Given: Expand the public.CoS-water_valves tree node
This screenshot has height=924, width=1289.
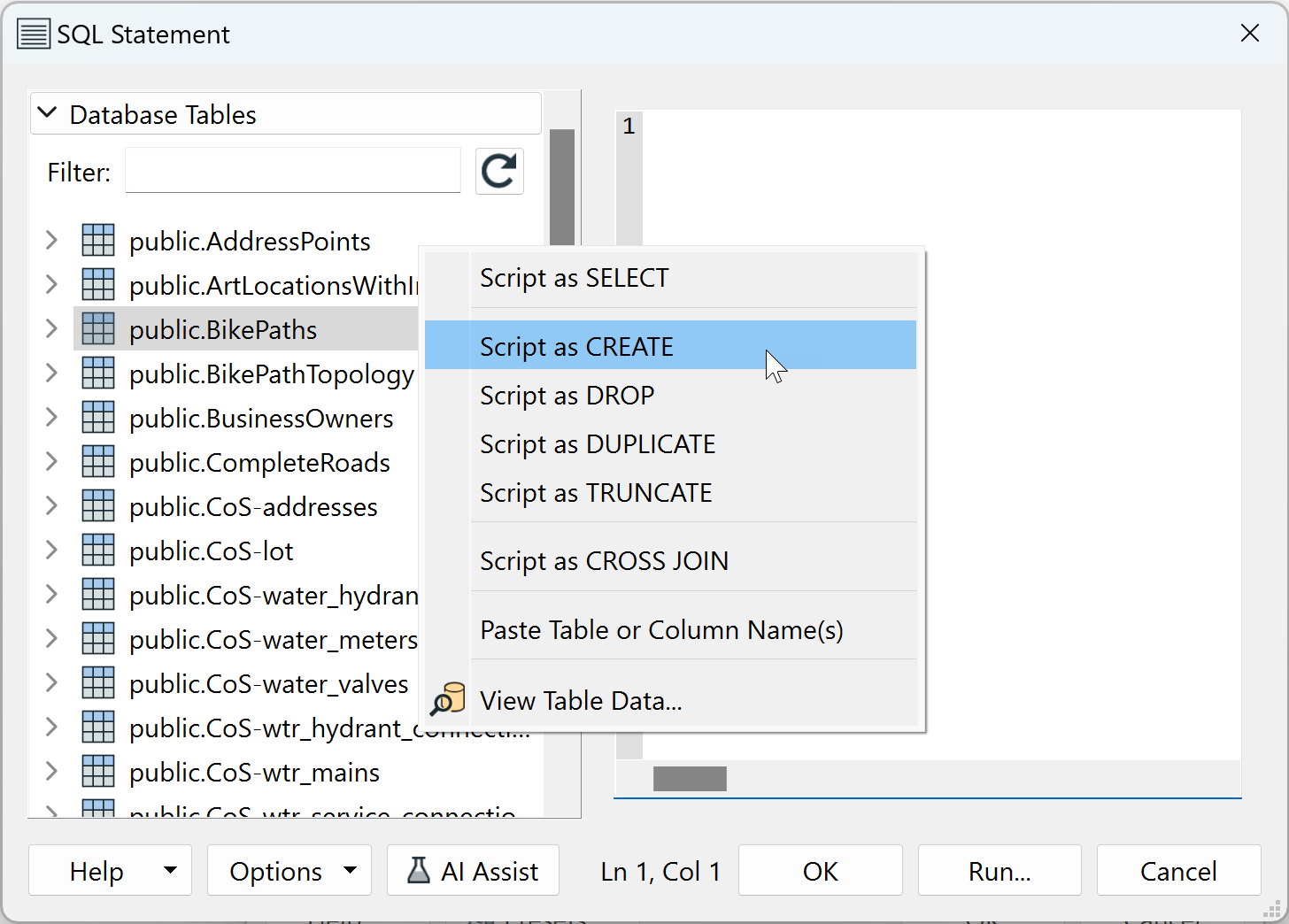Looking at the screenshot, I should pos(51,683).
